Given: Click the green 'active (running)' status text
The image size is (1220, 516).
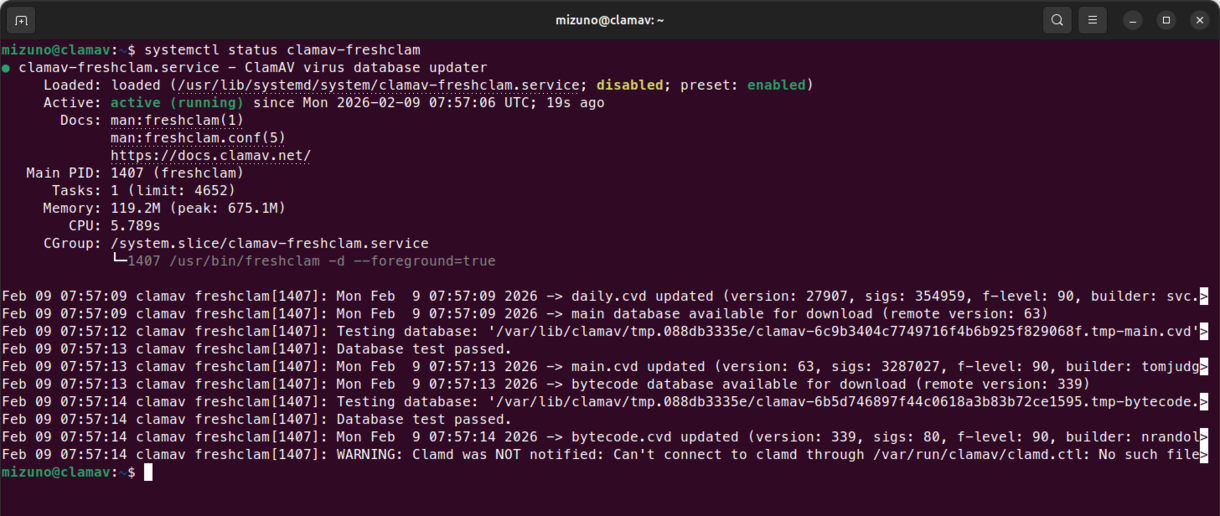Looking at the screenshot, I should tap(177, 103).
